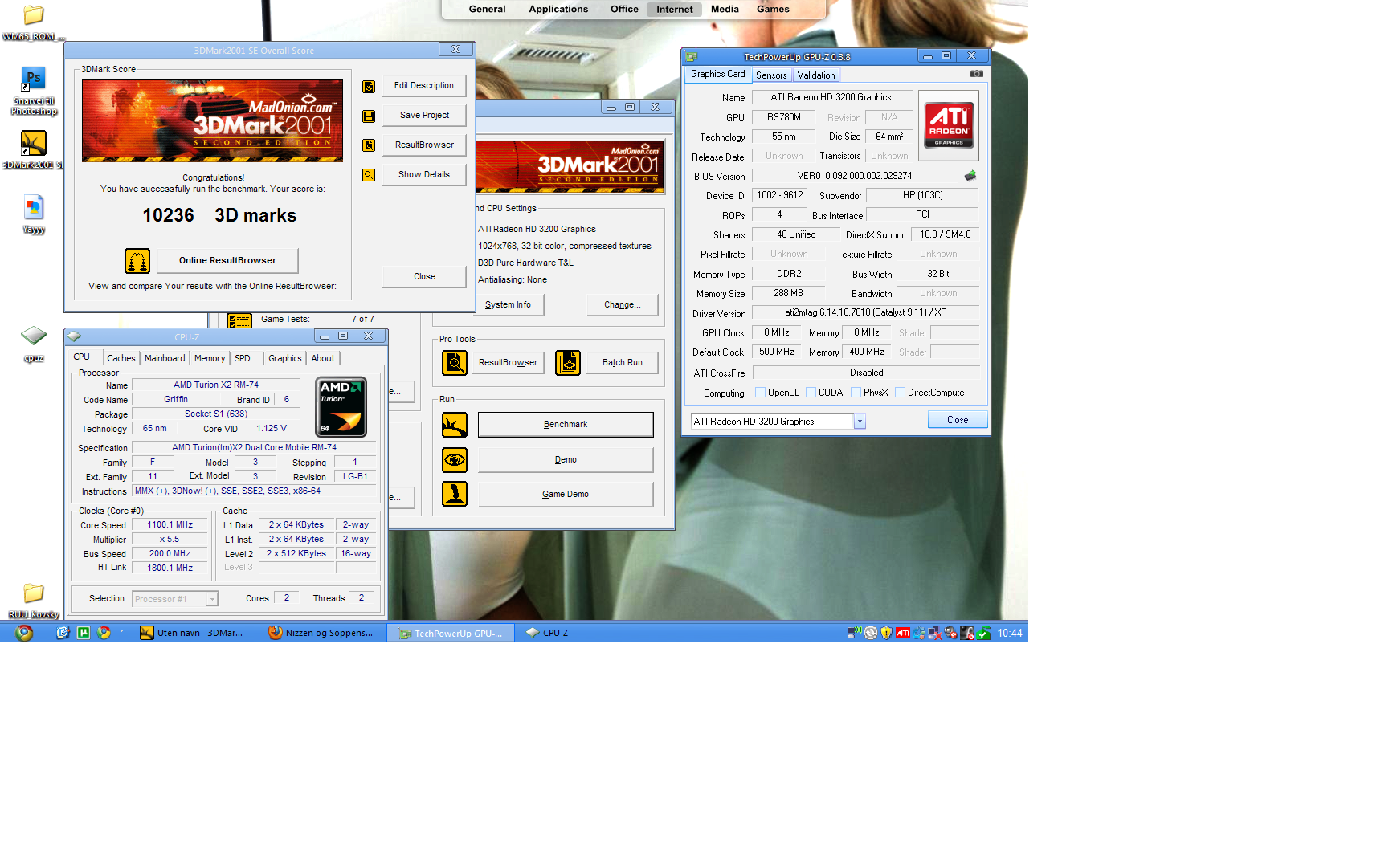The image size is (1397, 868).
Task: Switch to the Sensors tab in GPU-Z
Action: coord(771,75)
